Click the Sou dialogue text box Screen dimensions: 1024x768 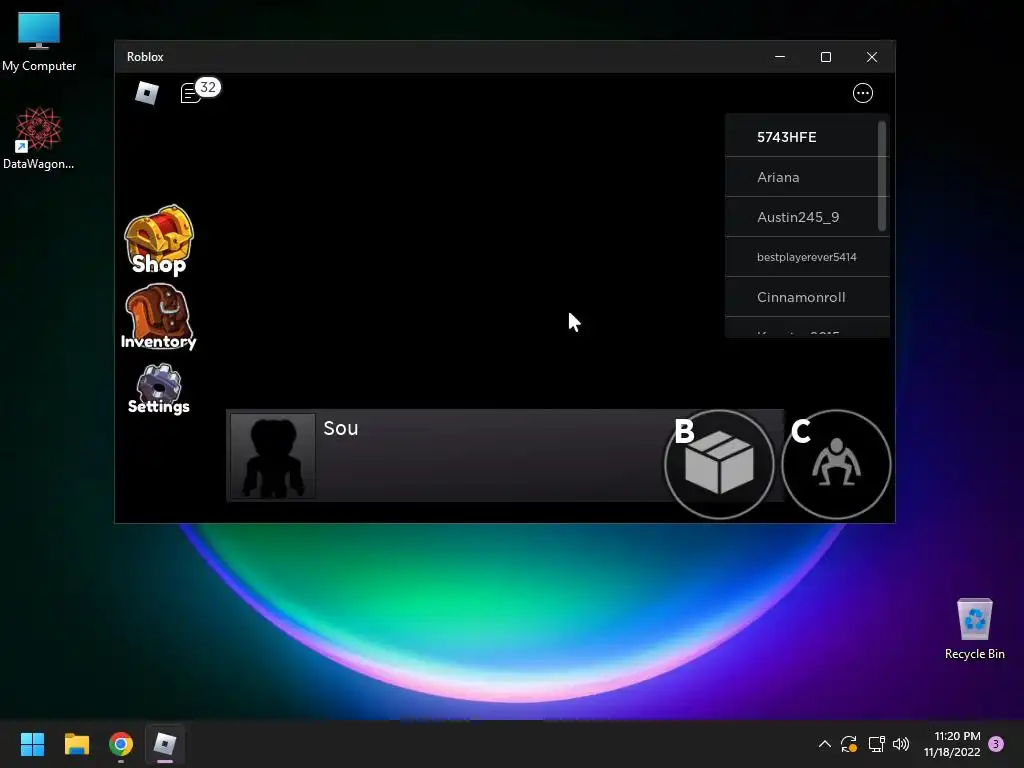505,456
